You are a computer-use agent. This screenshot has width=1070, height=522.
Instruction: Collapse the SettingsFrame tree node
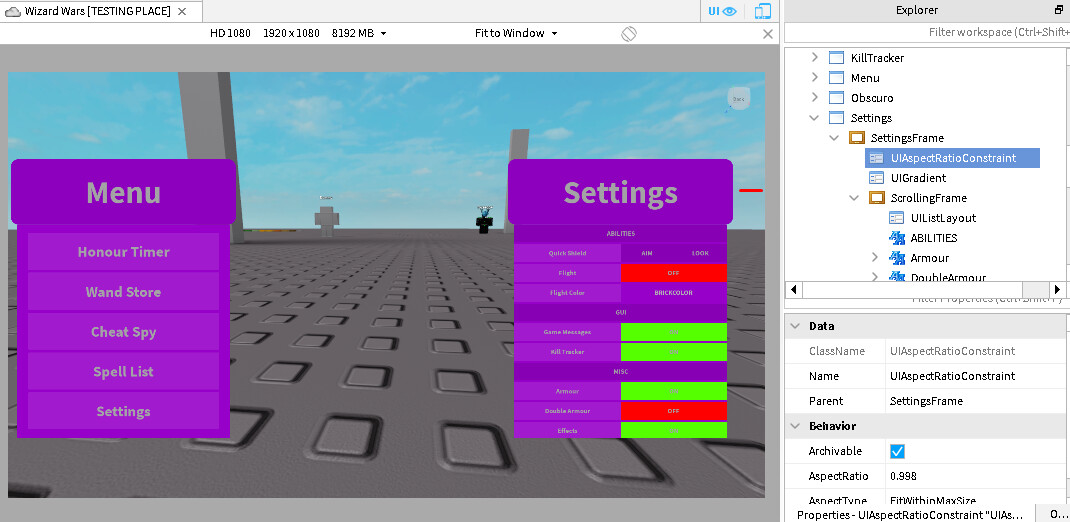click(834, 138)
